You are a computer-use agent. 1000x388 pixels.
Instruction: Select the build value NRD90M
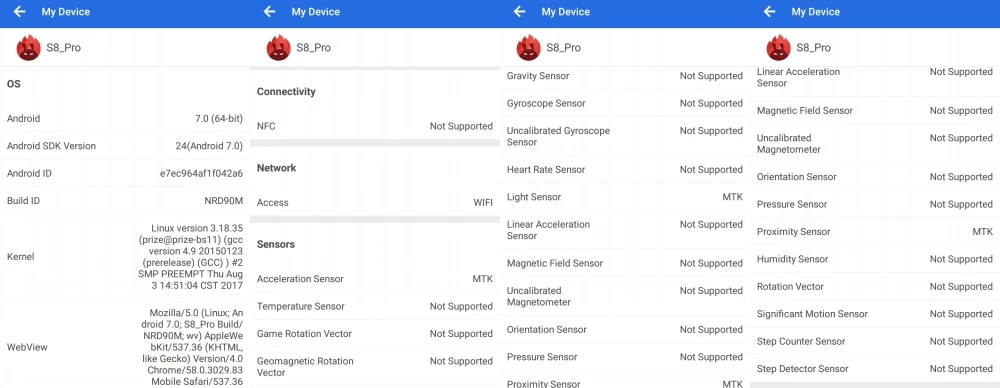point(224,200)
